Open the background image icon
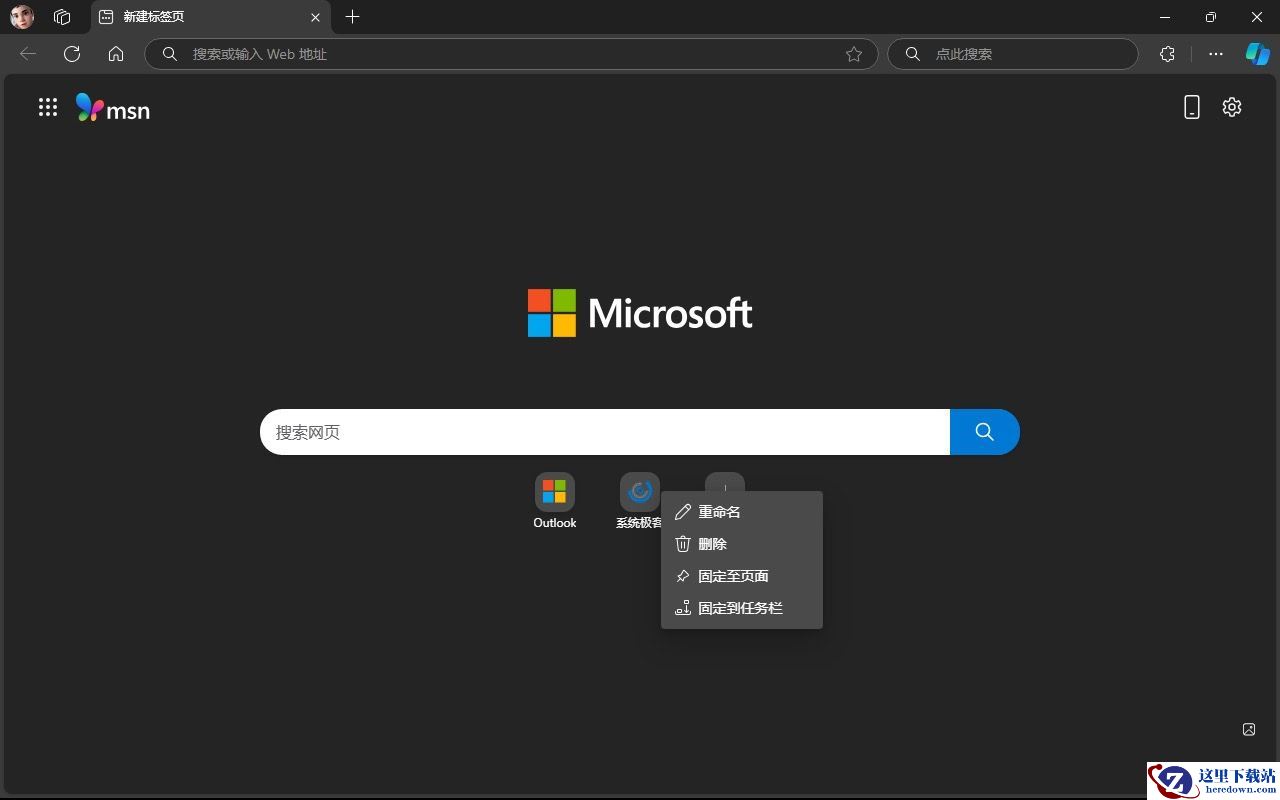 pyautogui.click(x=1249, y=729)
